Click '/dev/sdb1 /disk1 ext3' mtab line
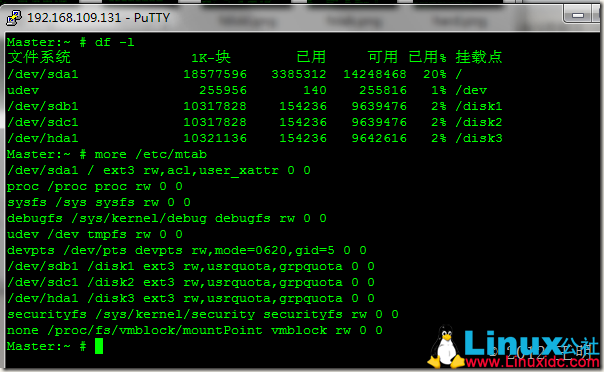 click(x=191, y=266)
